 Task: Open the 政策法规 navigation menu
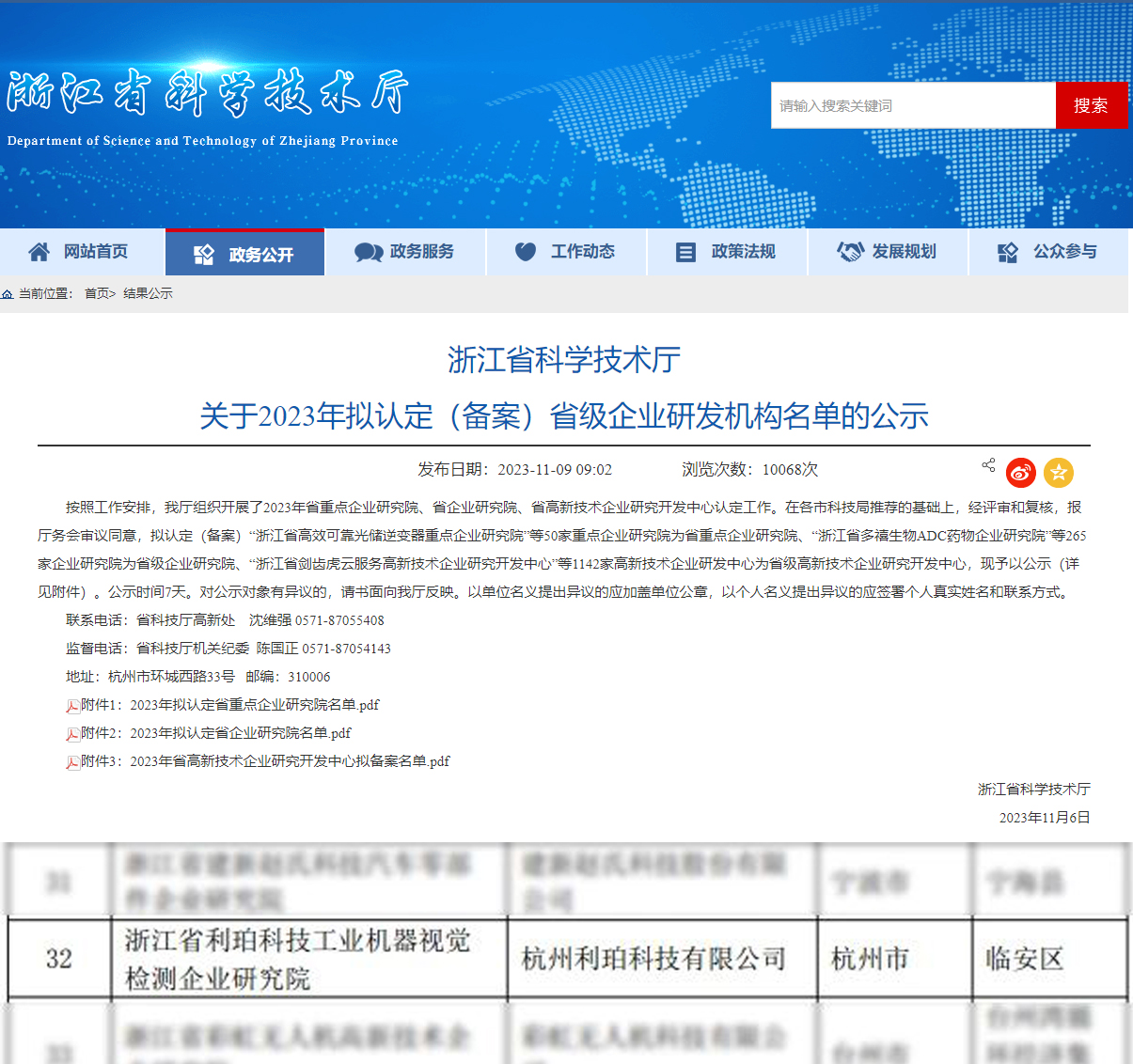[x=743, y=252]
